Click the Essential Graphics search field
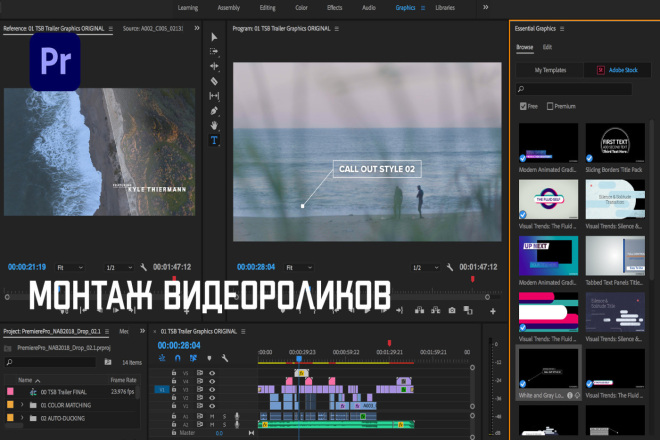Image resolution: width=660 pixels, height=440 pixels. pos(574,89)
